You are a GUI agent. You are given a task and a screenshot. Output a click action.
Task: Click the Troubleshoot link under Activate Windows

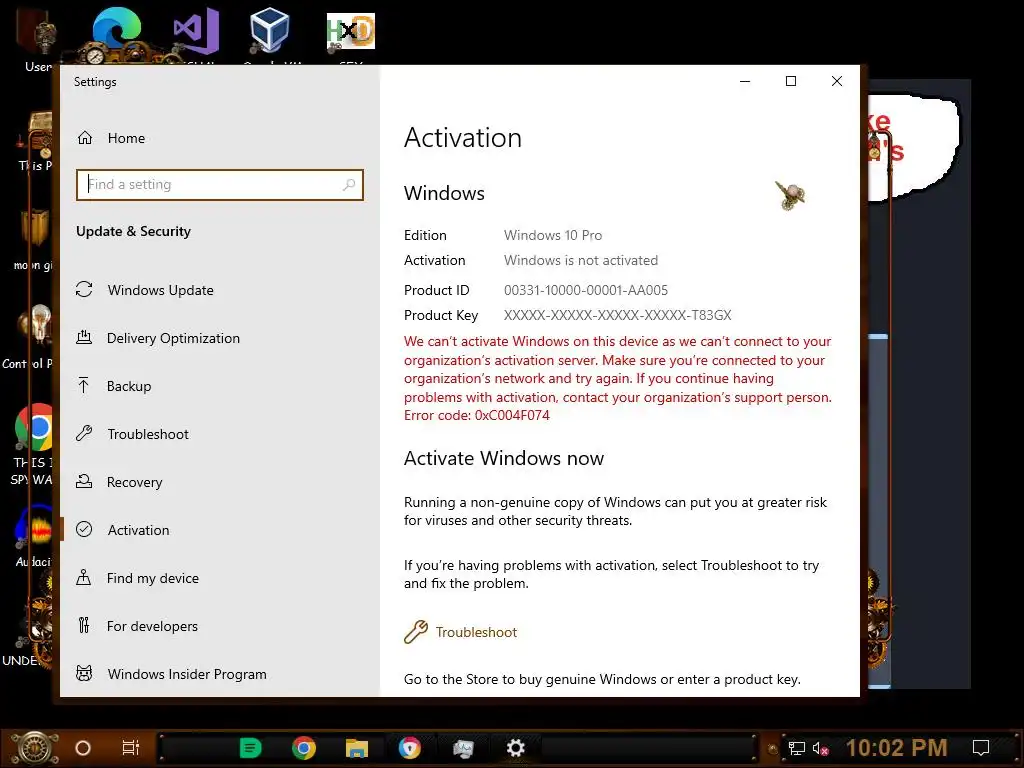[476, 632]
